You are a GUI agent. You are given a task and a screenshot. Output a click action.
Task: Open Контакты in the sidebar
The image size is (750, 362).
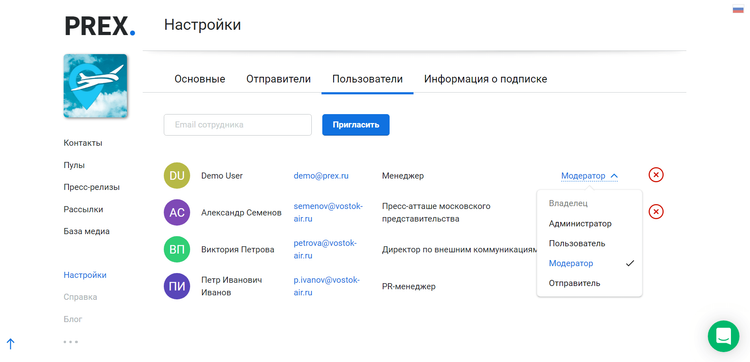click(x=83, y=143)
